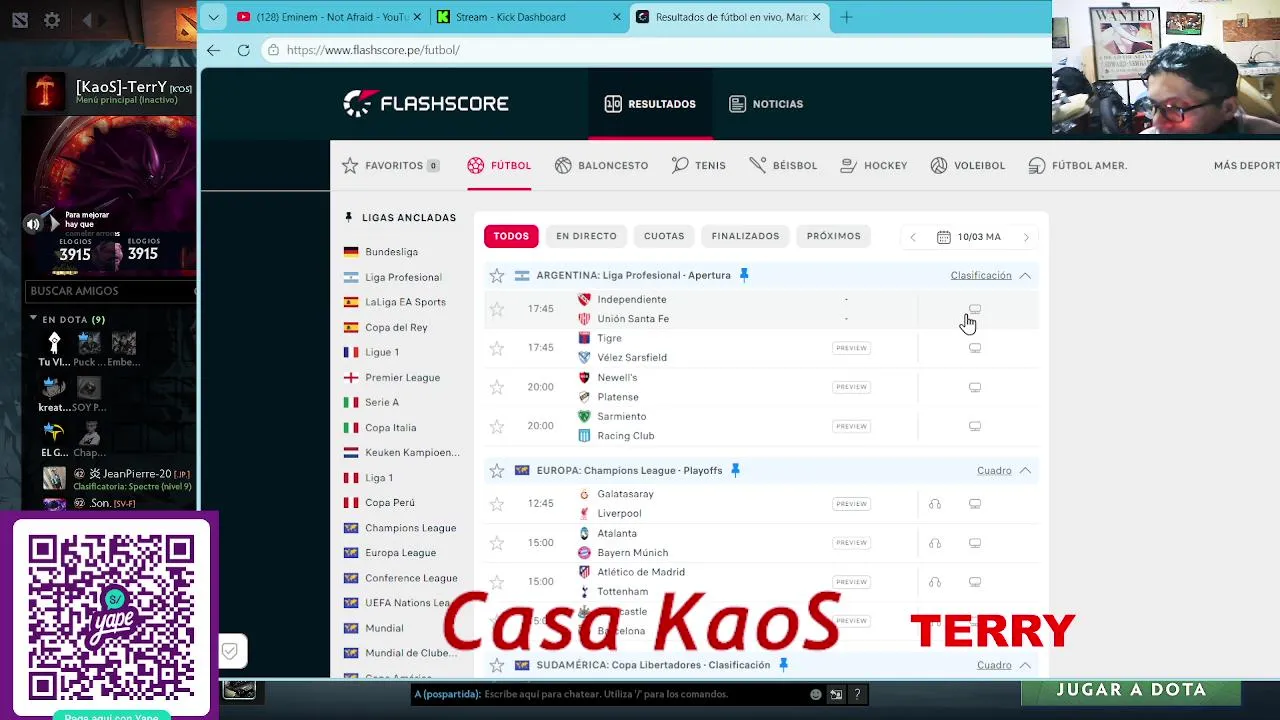This screenshot has height=720, width=1280.
Task: Click TV icon for Independiente match
Action: tap(975, 309)
